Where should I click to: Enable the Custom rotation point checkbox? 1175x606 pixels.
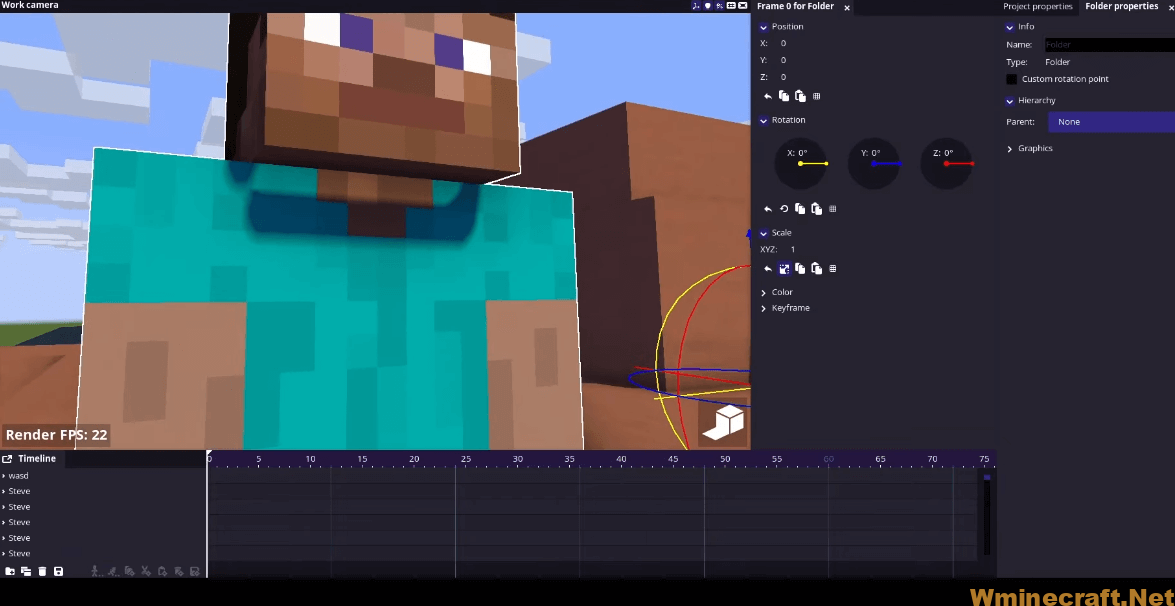click(x=1012, y=79)
